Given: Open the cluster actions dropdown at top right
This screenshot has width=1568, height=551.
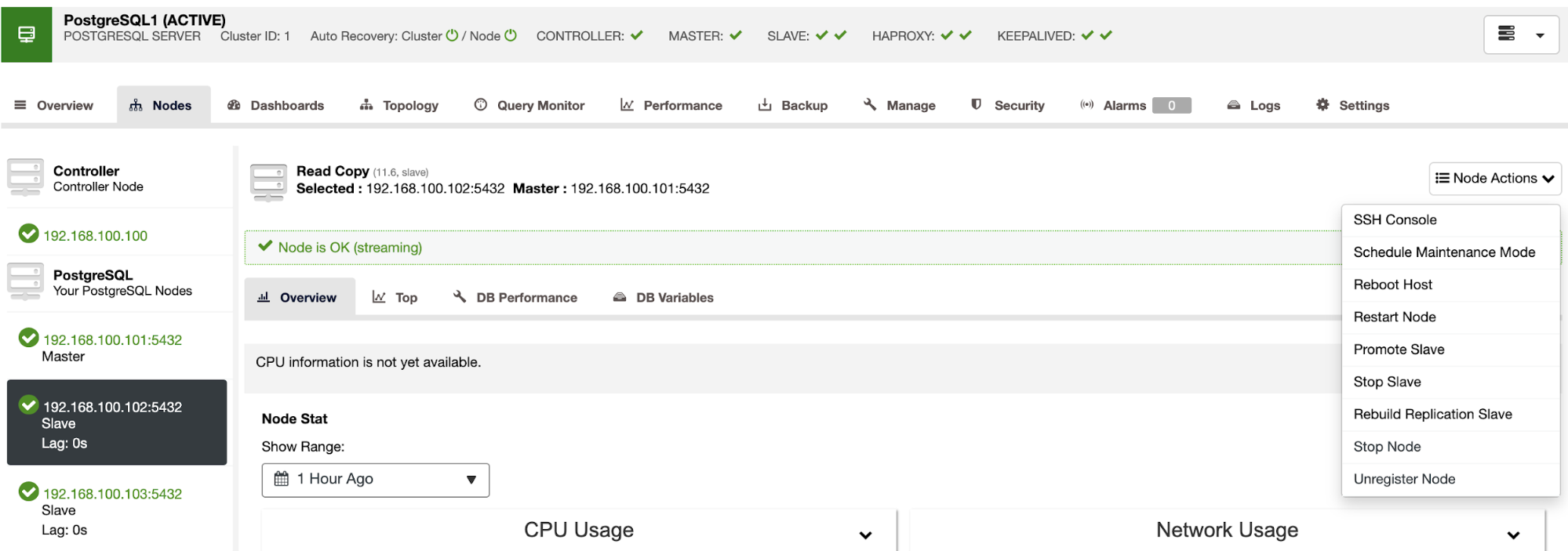Looking at the screenshot, I should click(1521, 34).
